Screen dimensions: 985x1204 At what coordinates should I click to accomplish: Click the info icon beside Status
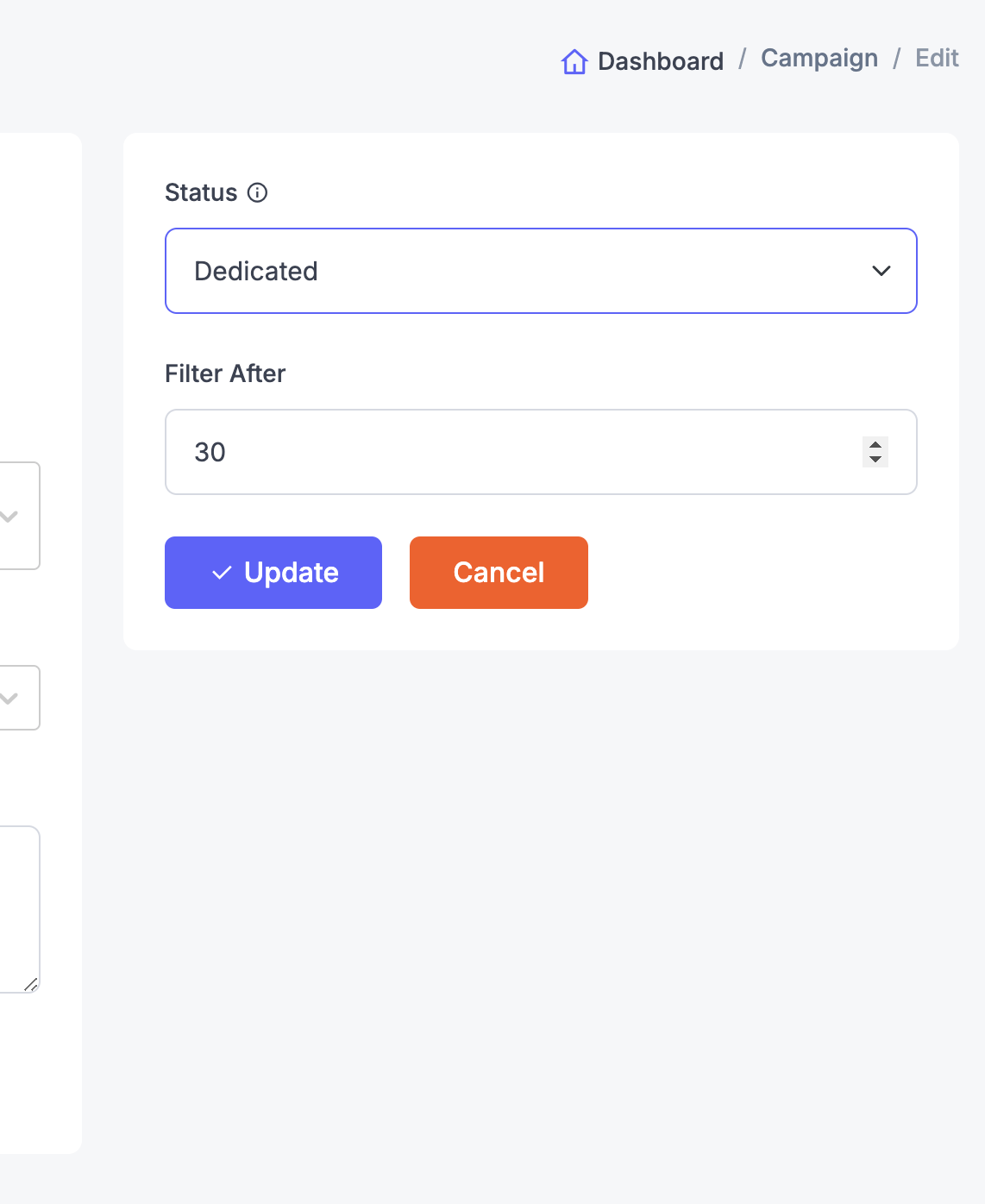[257, 192]
